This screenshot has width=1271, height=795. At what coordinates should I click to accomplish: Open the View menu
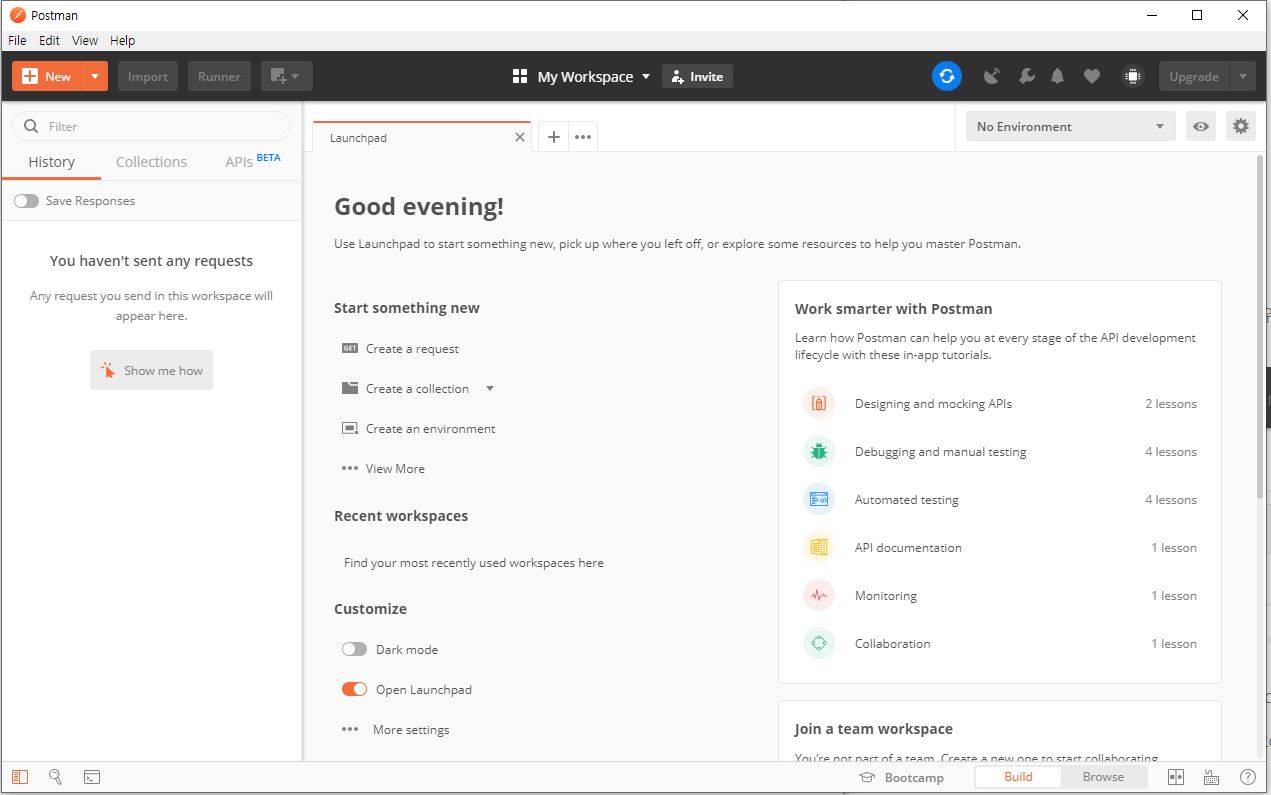point(85,40)
